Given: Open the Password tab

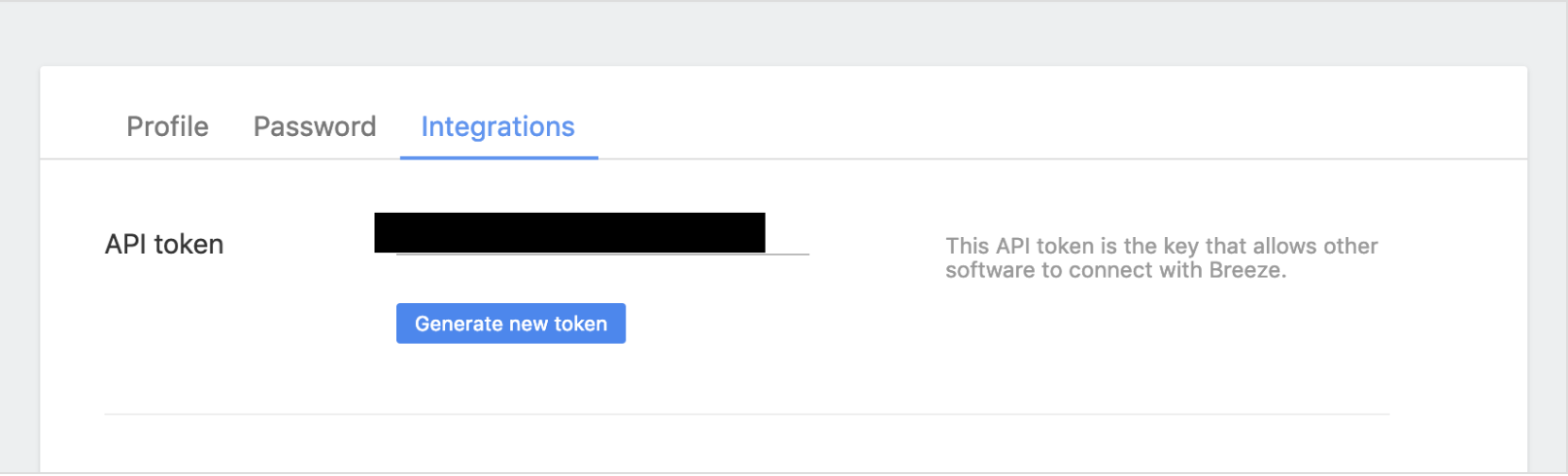Looking at the screenshot, I should point(314,127).
